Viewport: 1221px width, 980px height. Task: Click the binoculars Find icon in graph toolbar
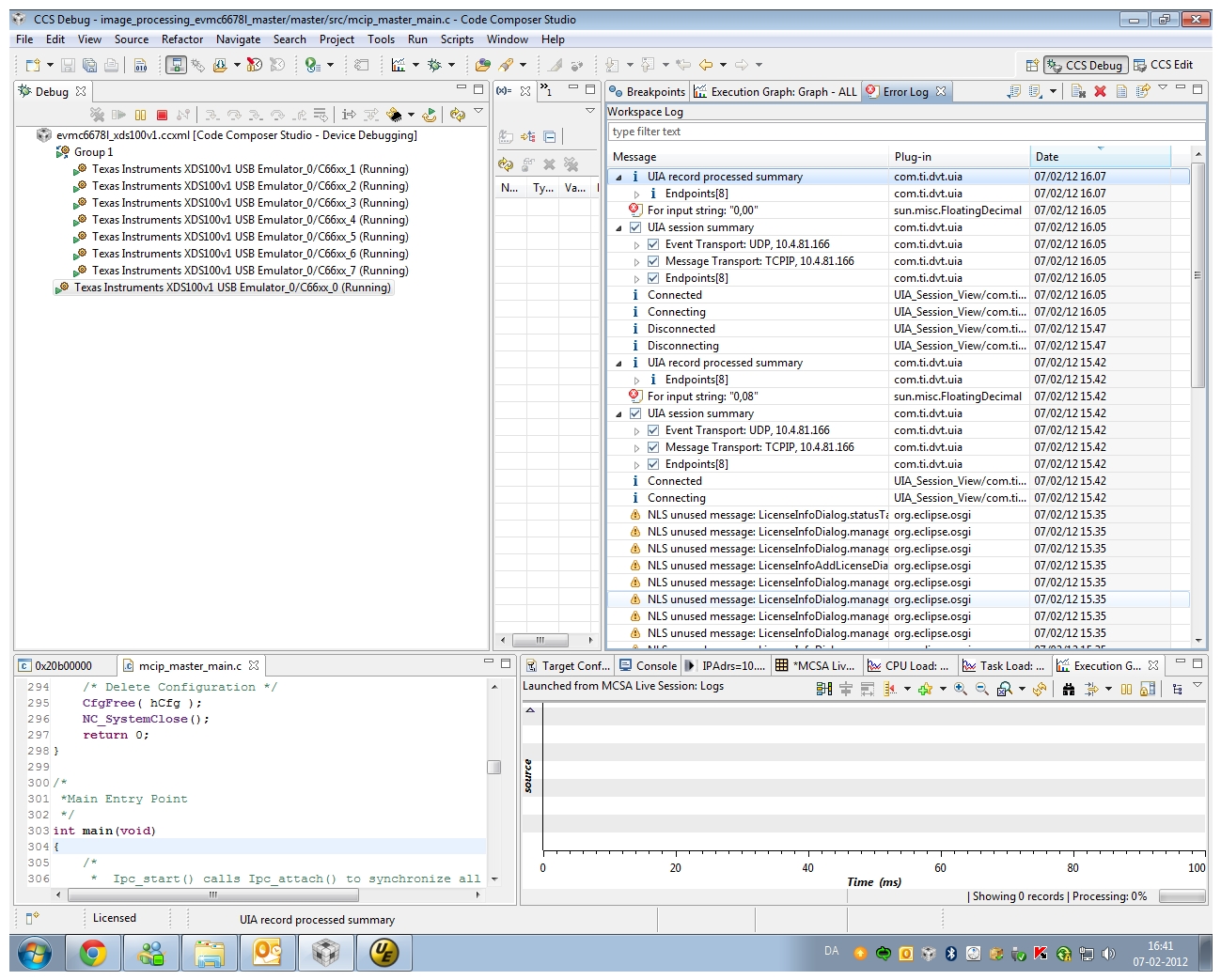(1068, 689)
